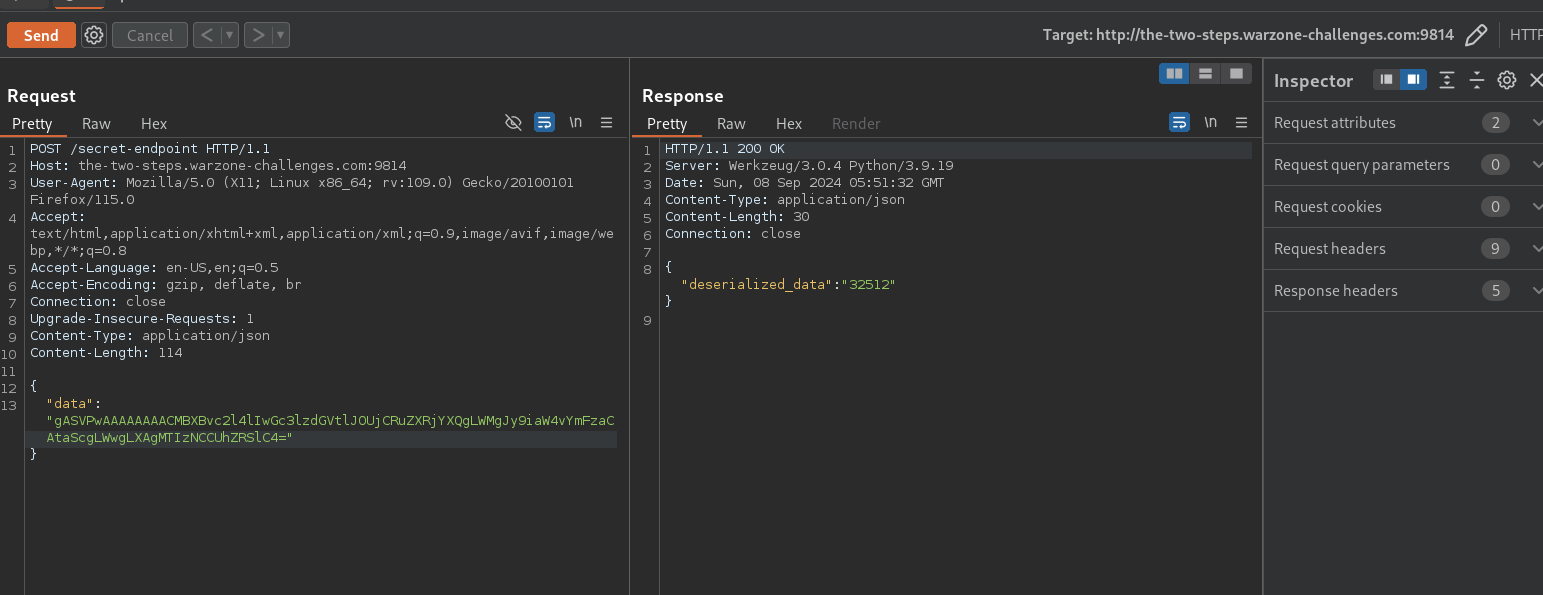Toggle non-printable \n characters in Request panel
Screen dimensions: 1543x595
[575, 122]
